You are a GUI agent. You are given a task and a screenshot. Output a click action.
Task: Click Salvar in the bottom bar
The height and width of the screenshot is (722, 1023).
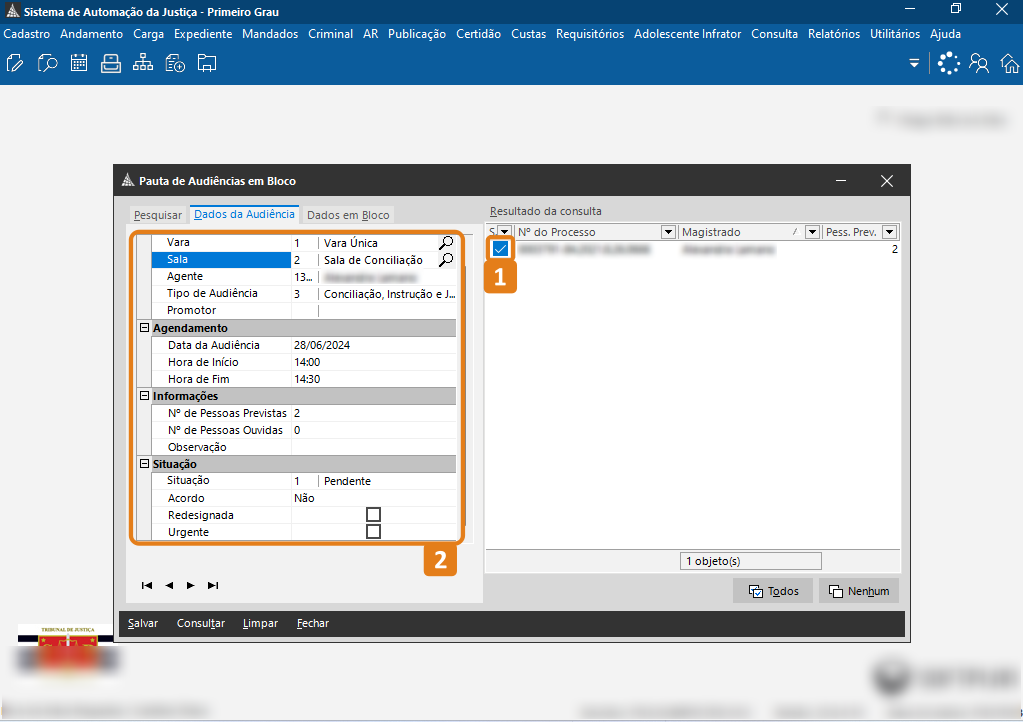[143, 623]
